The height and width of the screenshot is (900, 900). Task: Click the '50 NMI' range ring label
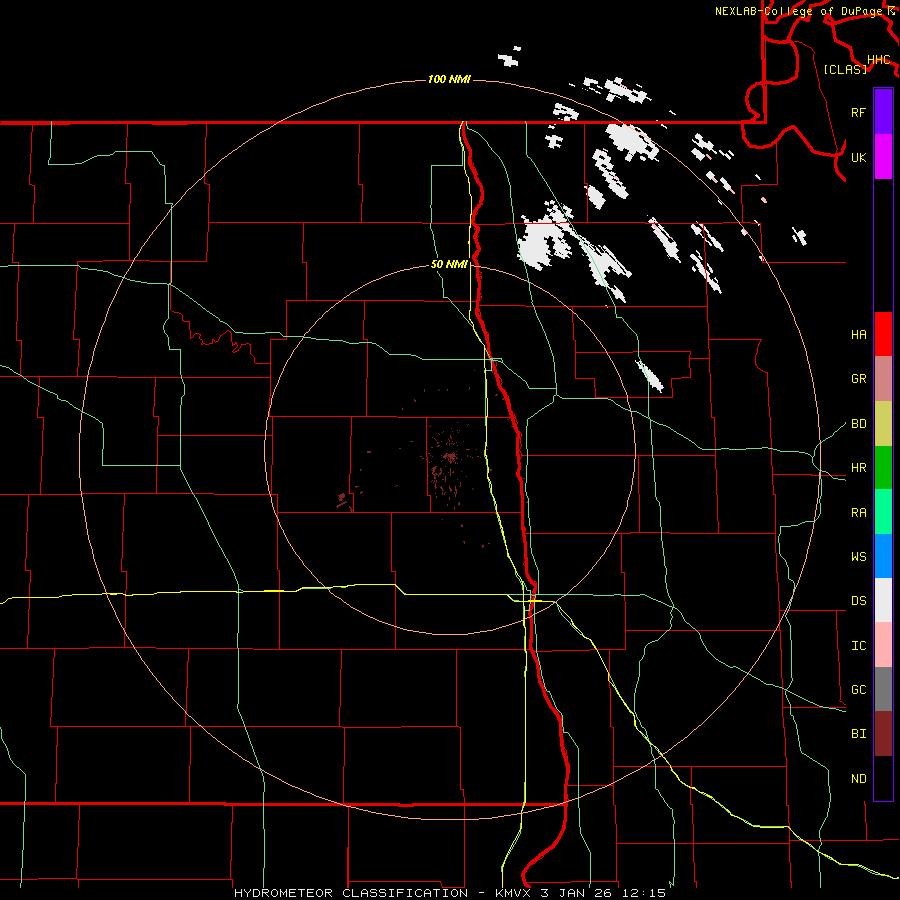tap(449, 265)
